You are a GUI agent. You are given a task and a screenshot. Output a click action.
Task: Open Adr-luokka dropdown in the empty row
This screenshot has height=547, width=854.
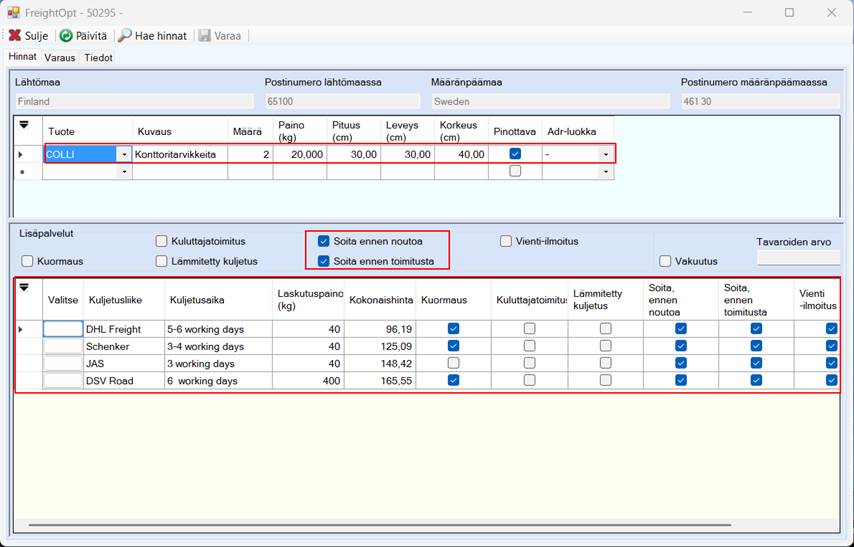point(606,172)
